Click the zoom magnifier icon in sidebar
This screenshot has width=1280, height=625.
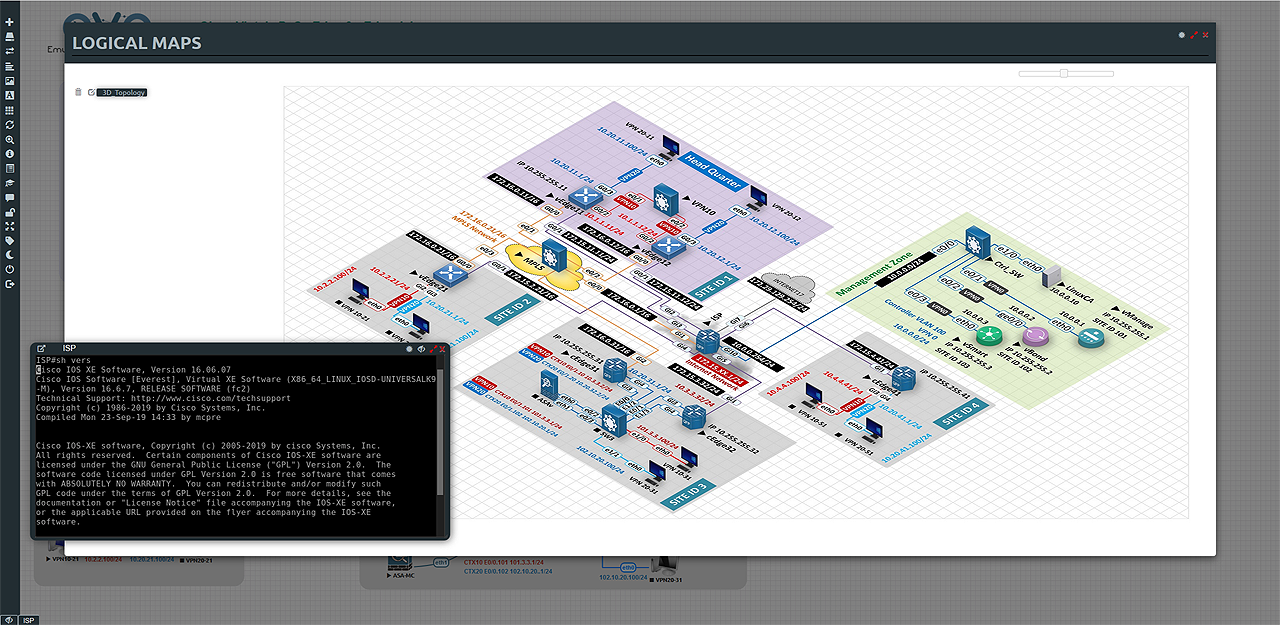pos(10,140)
